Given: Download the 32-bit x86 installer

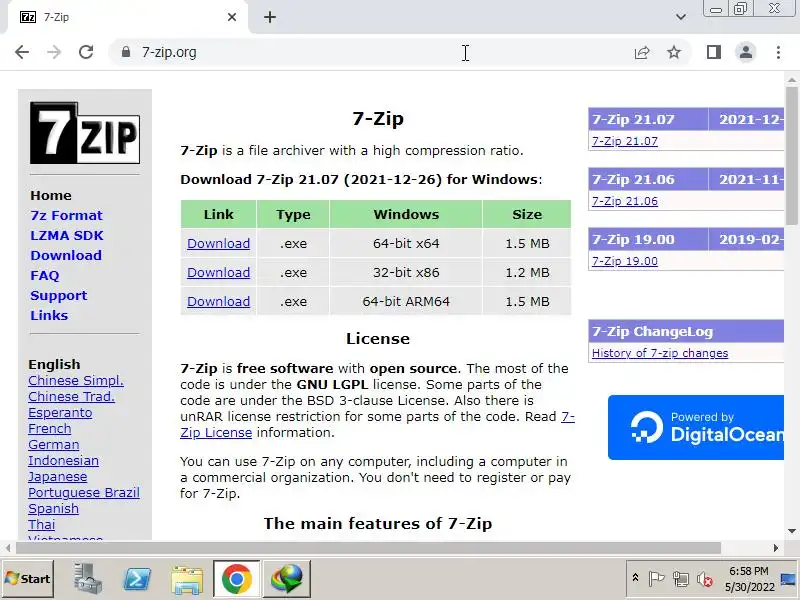Looking at the screenshot, I should pyautogui.click(x=218, y=272).
